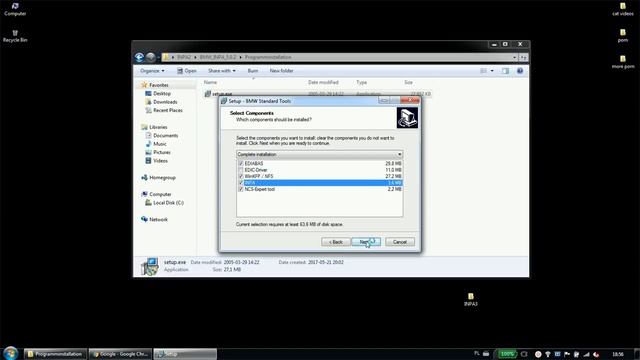Open Pictures library
Screen dimensions: 640x360
(162, 152)
